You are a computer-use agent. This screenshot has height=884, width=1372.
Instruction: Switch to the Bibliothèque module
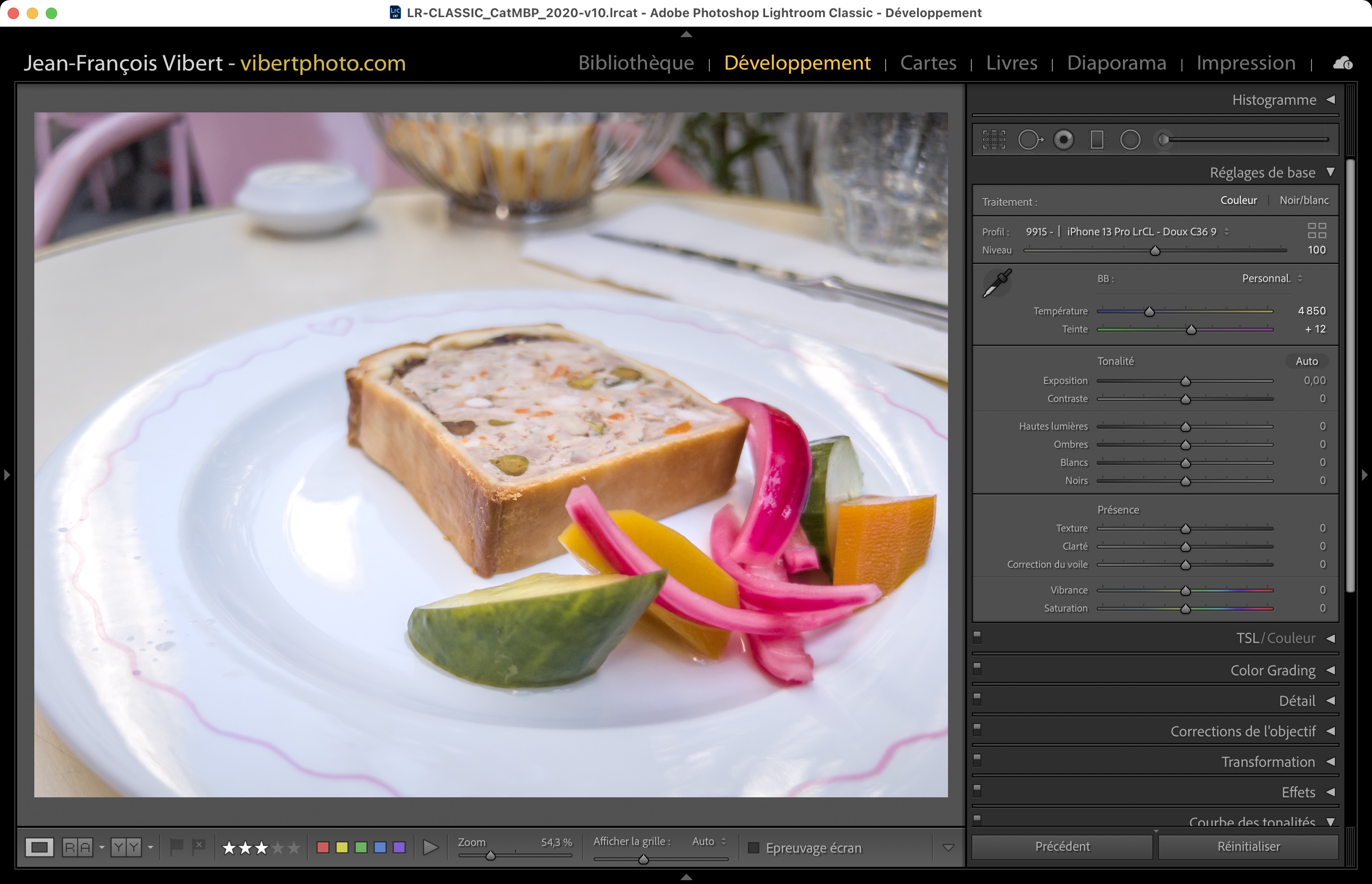point(636,62)
